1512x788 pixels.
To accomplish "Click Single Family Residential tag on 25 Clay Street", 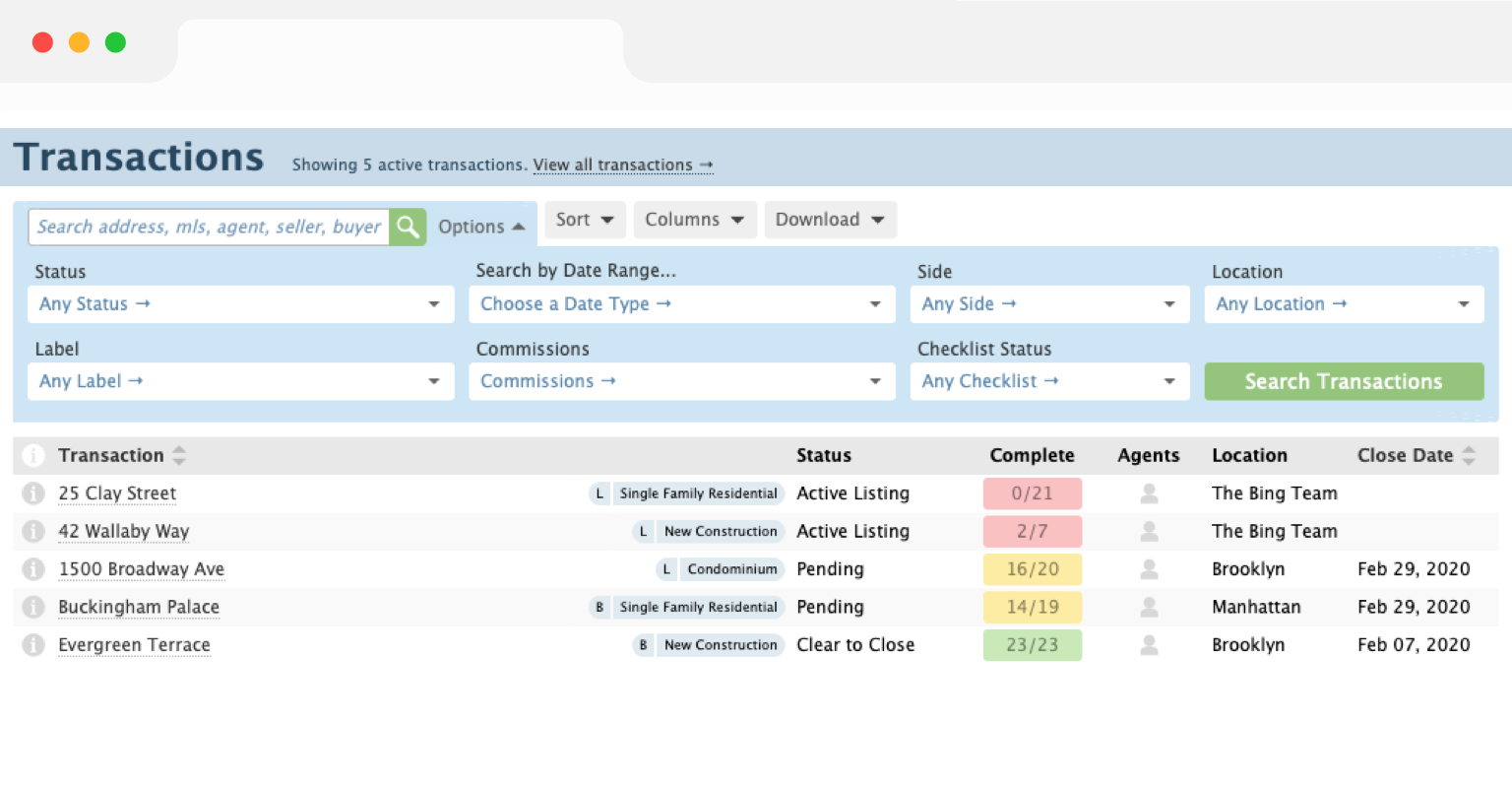I will (698, 493).
